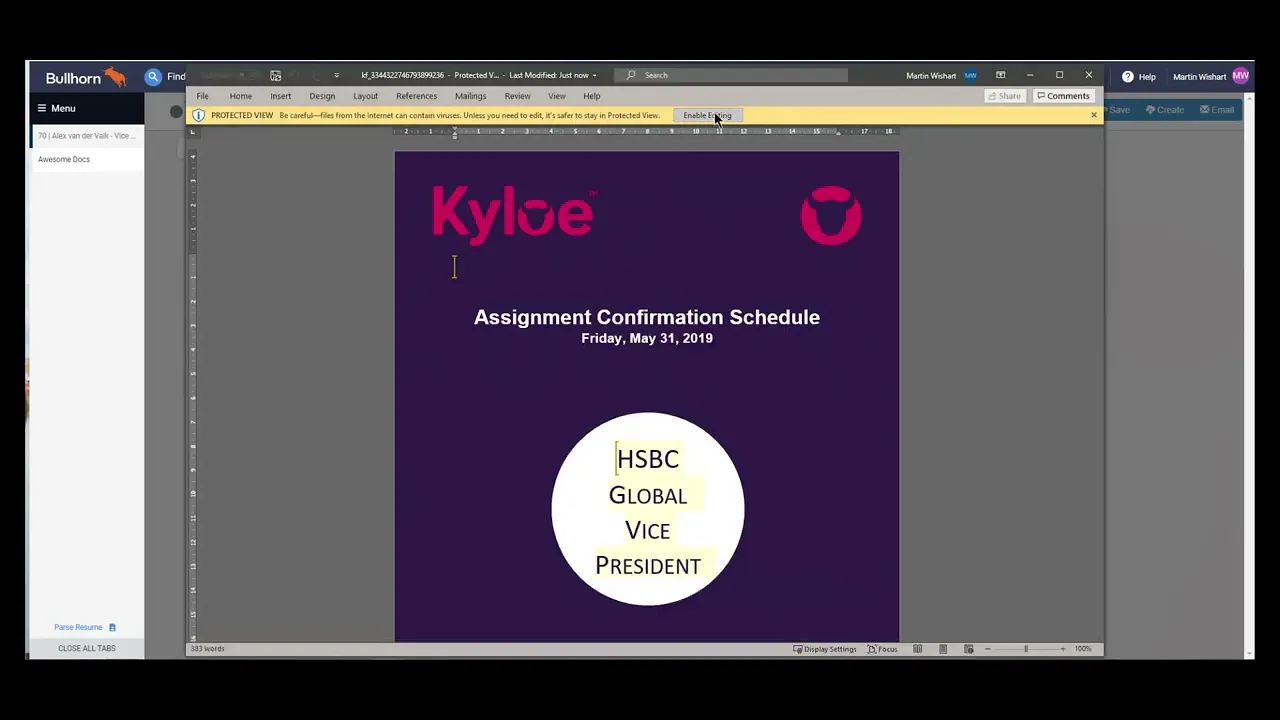The height and width of the screenshot is (720, 1280).
Task: Click the zoom in plus button
Action: point(1062,649)
